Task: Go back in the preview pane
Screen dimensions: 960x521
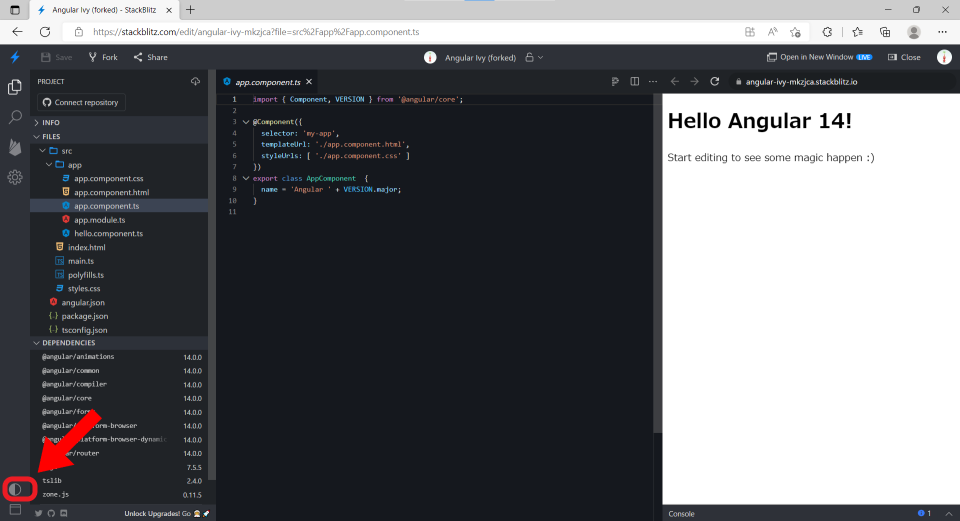Action: (675, 81)
